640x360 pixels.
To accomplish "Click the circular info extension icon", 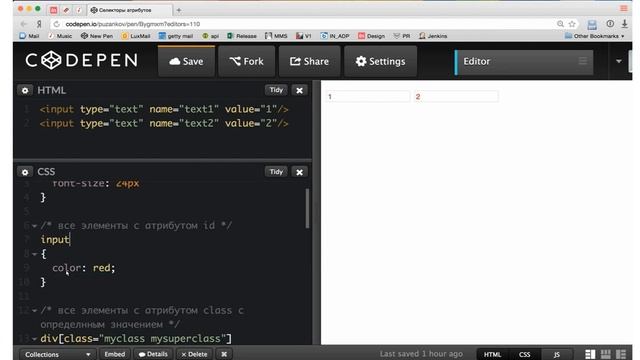I will (x=610, y=24).
